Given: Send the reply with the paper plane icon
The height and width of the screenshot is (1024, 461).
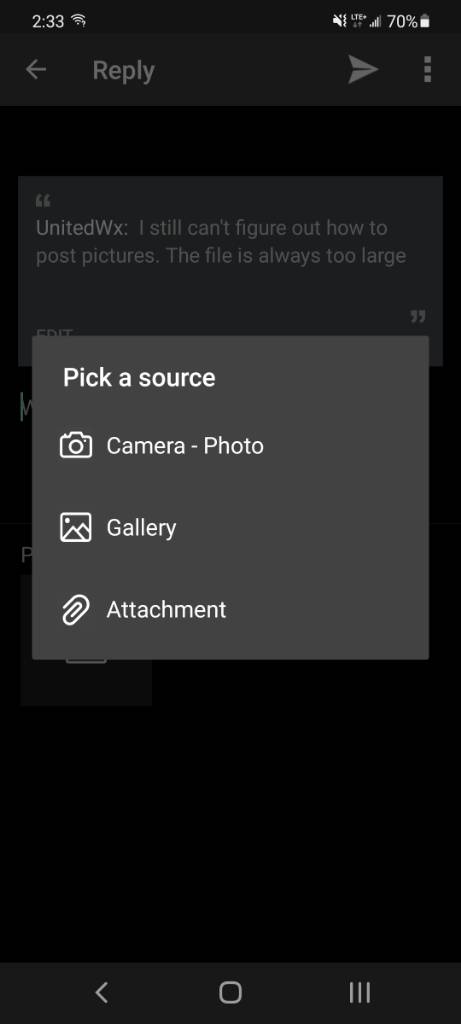Looking at the screenshot, I should (363, 69).
